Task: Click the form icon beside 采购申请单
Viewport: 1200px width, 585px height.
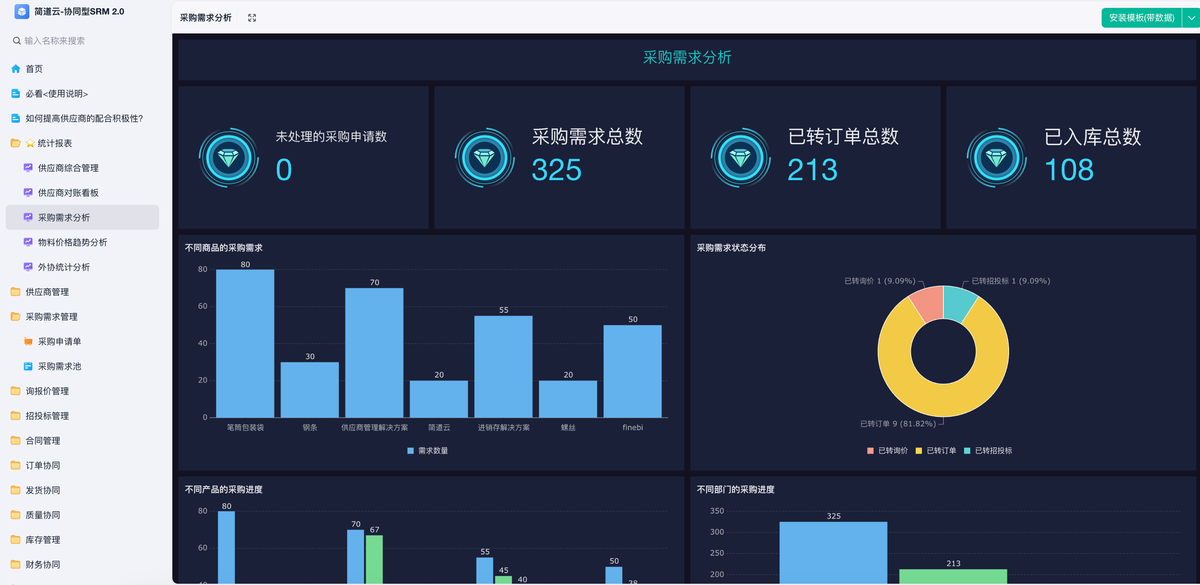Action: coord(28,341)
